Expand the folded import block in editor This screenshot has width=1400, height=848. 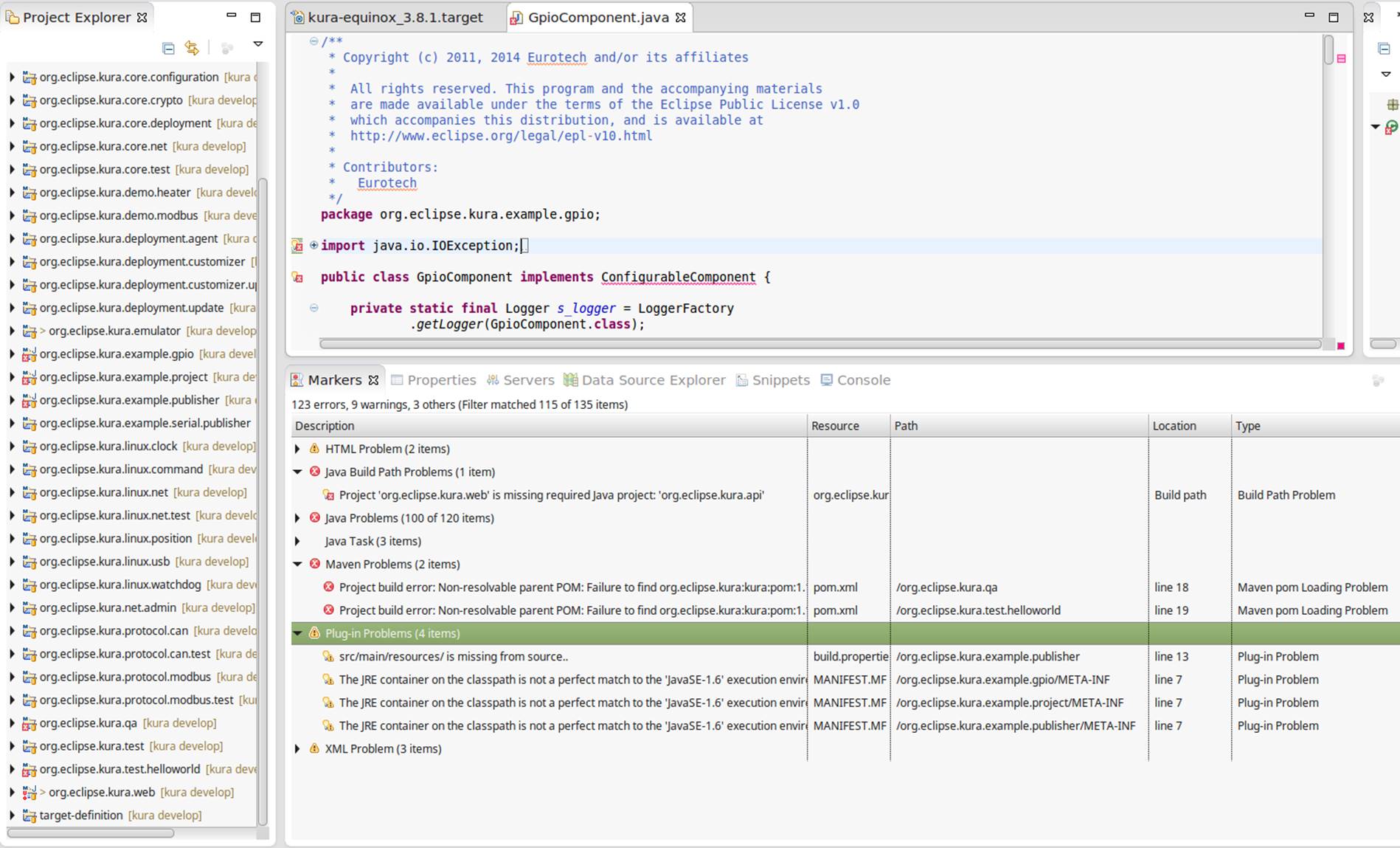tap(313, 245)
